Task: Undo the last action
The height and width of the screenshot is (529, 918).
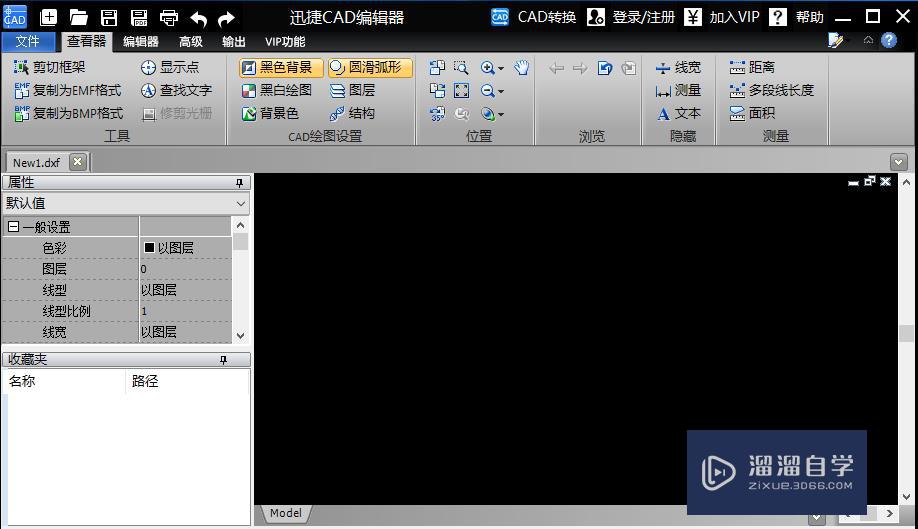Action: [199, 19]
